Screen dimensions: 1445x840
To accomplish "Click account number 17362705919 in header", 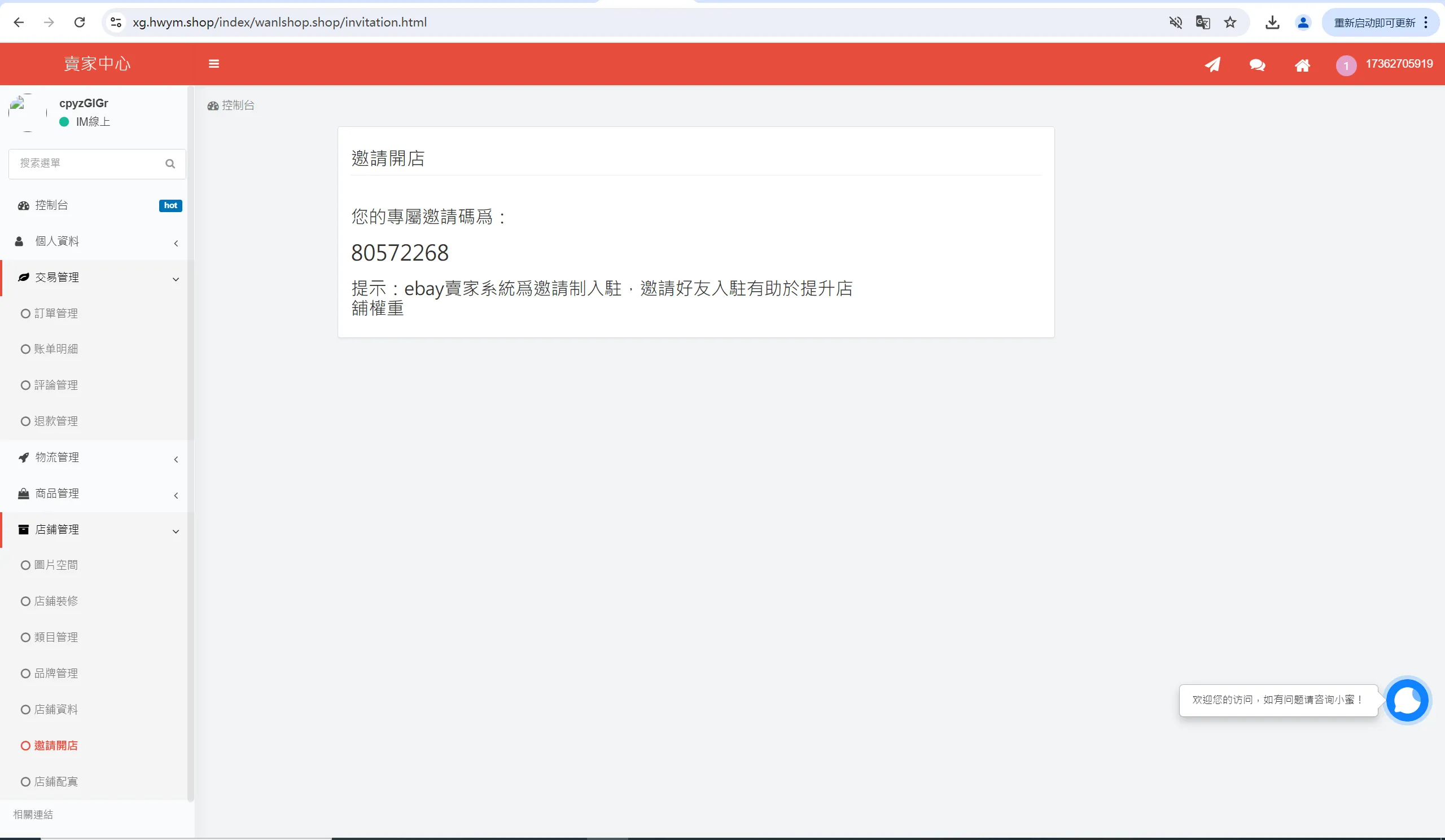I will pos(1399,64).
